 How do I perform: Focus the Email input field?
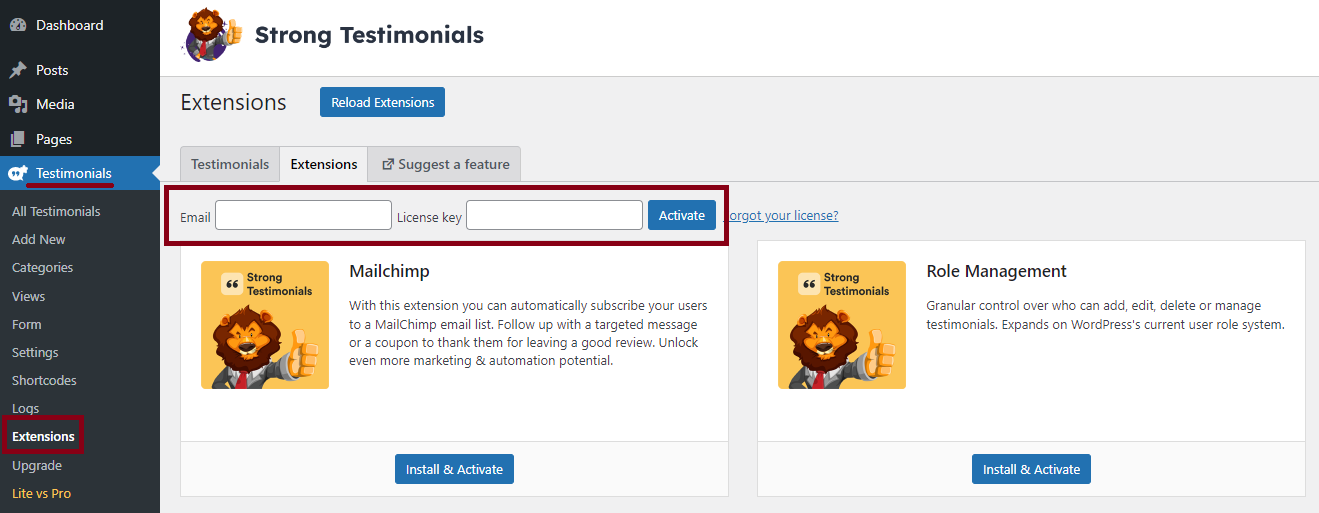pyautogui.click(x=303, y=215)
